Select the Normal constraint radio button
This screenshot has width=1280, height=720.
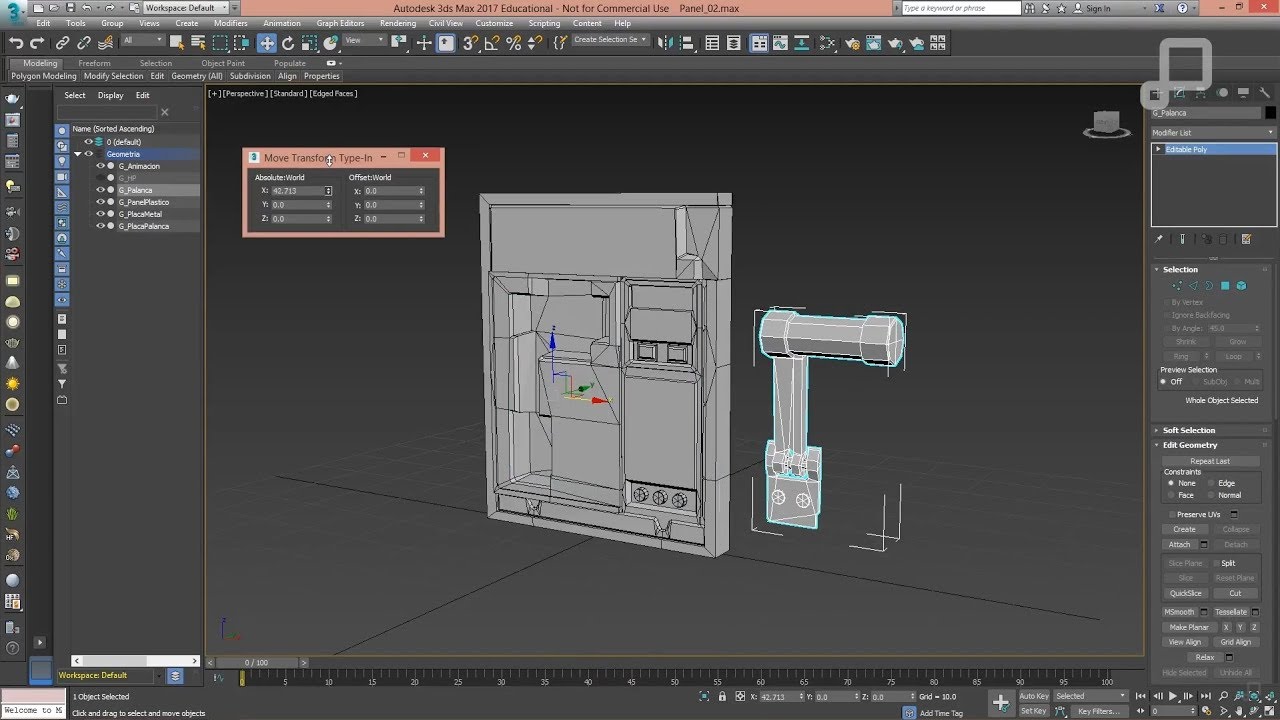(x=1212, y=495)
